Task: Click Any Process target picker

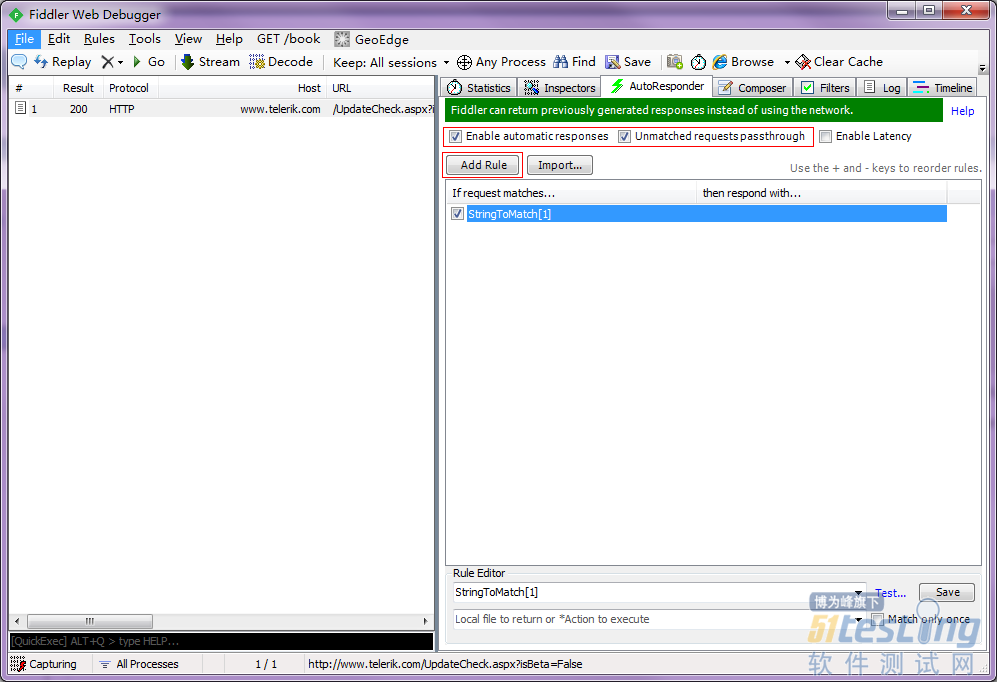Action: 501,62
